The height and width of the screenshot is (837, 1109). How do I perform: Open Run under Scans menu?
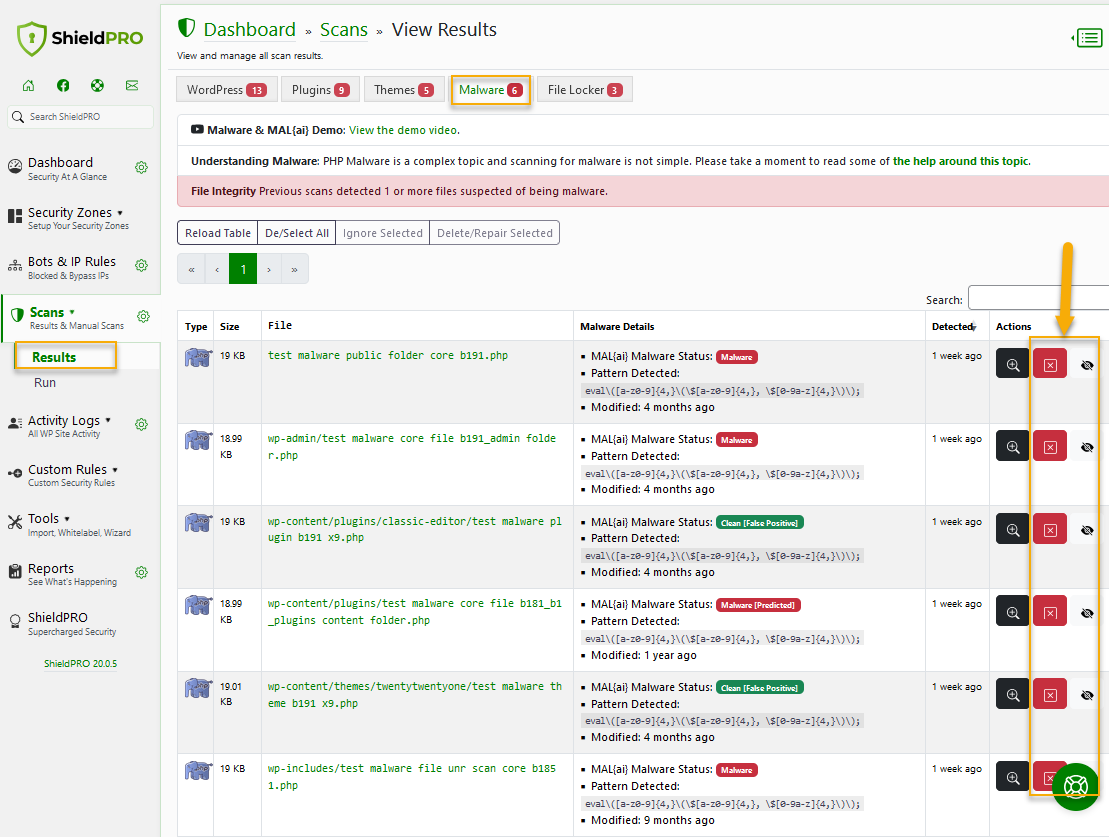tap(45, 382)
